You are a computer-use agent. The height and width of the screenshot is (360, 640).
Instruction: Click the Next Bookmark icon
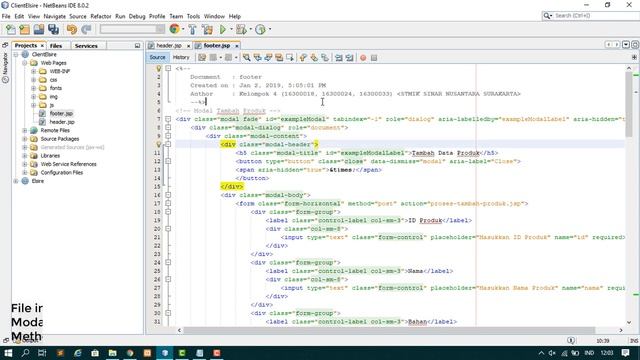pyautogui.click(x=314, y=58)
